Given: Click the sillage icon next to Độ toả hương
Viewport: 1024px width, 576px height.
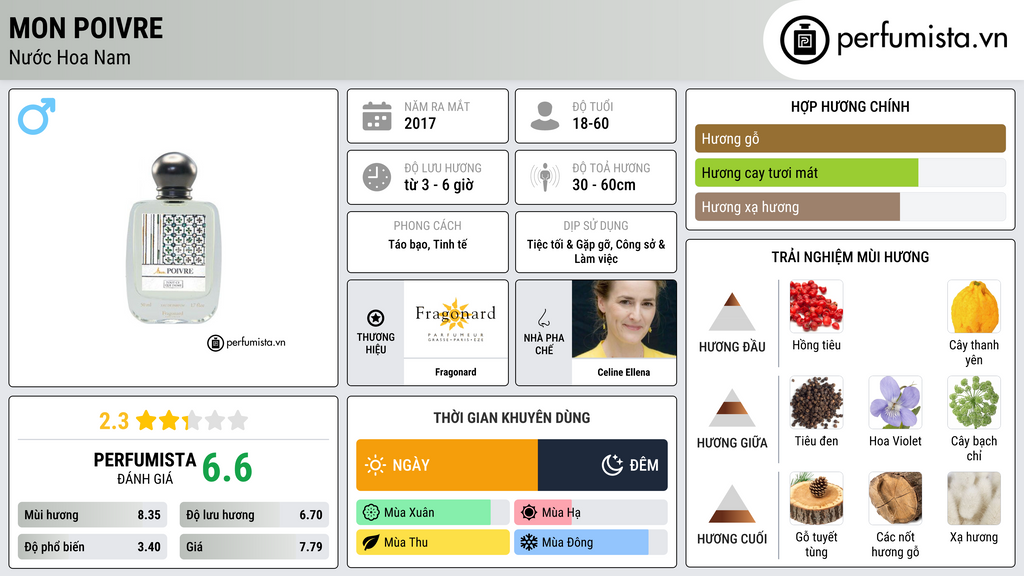Looking at the screenshot, I should tap(545, 177).
